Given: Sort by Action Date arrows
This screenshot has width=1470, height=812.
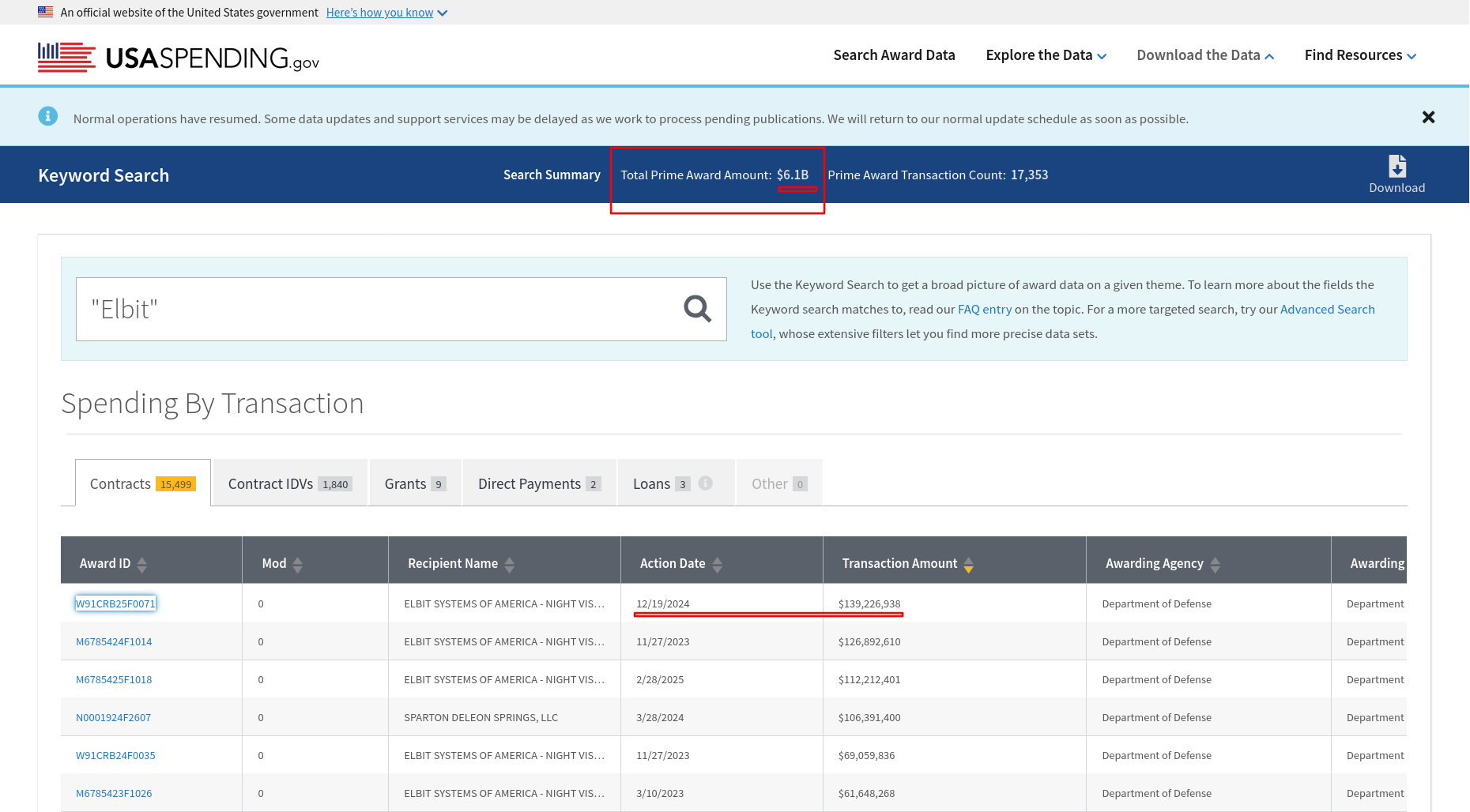Looking at the screenshot, I should 718,564.
